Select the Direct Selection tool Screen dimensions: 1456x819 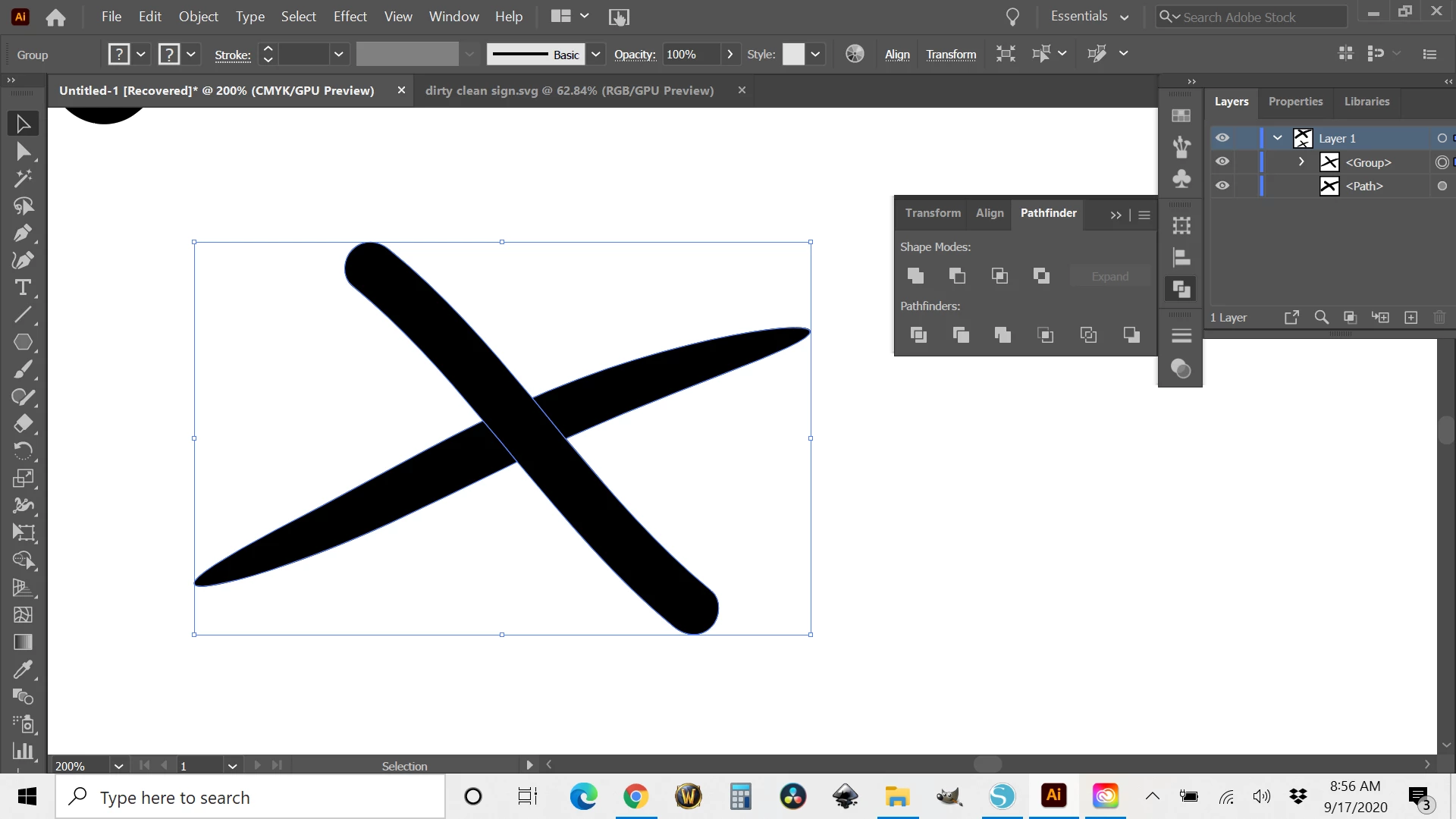click(x=23, y=152)
